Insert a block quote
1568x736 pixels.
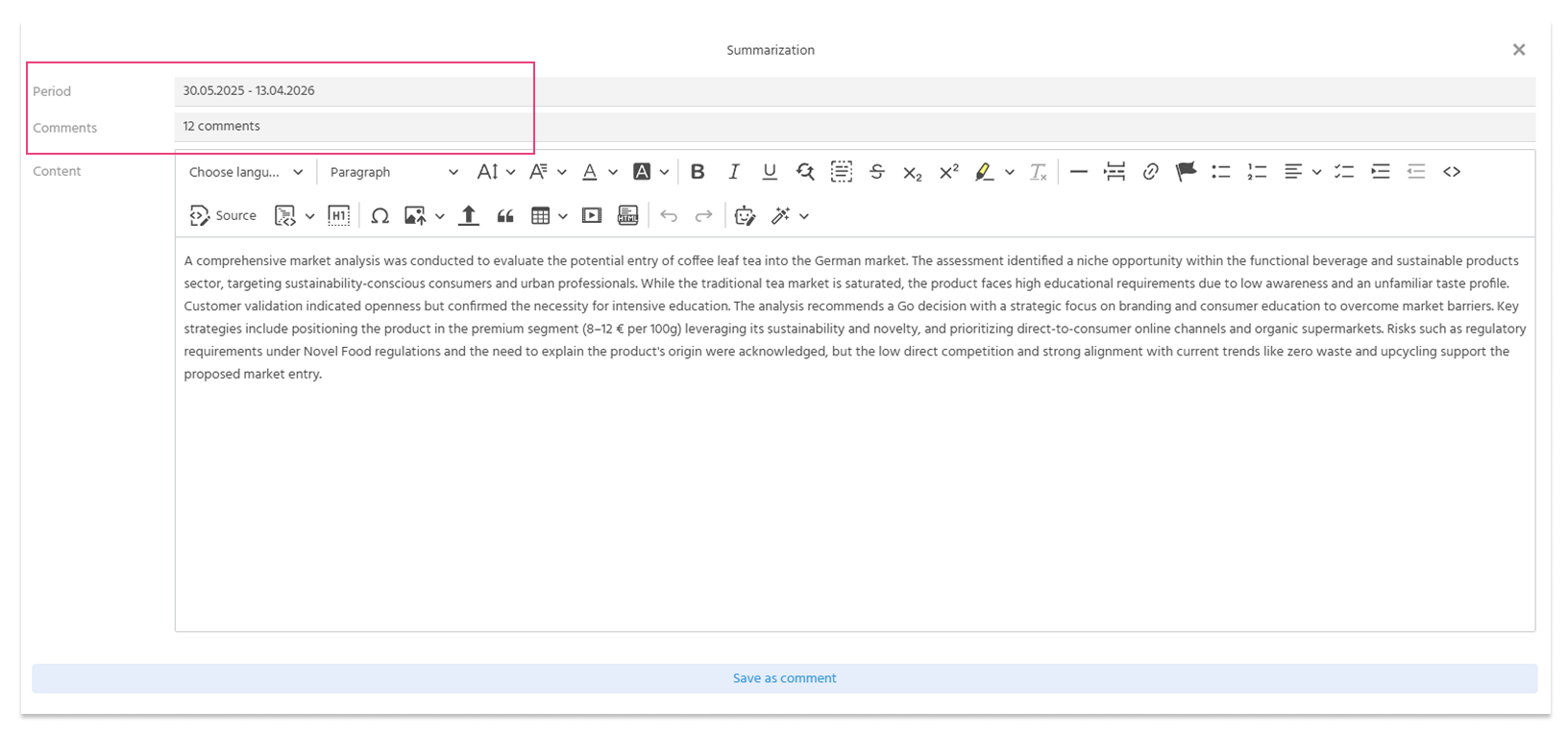pyautogui.click(x=505, y=216)
